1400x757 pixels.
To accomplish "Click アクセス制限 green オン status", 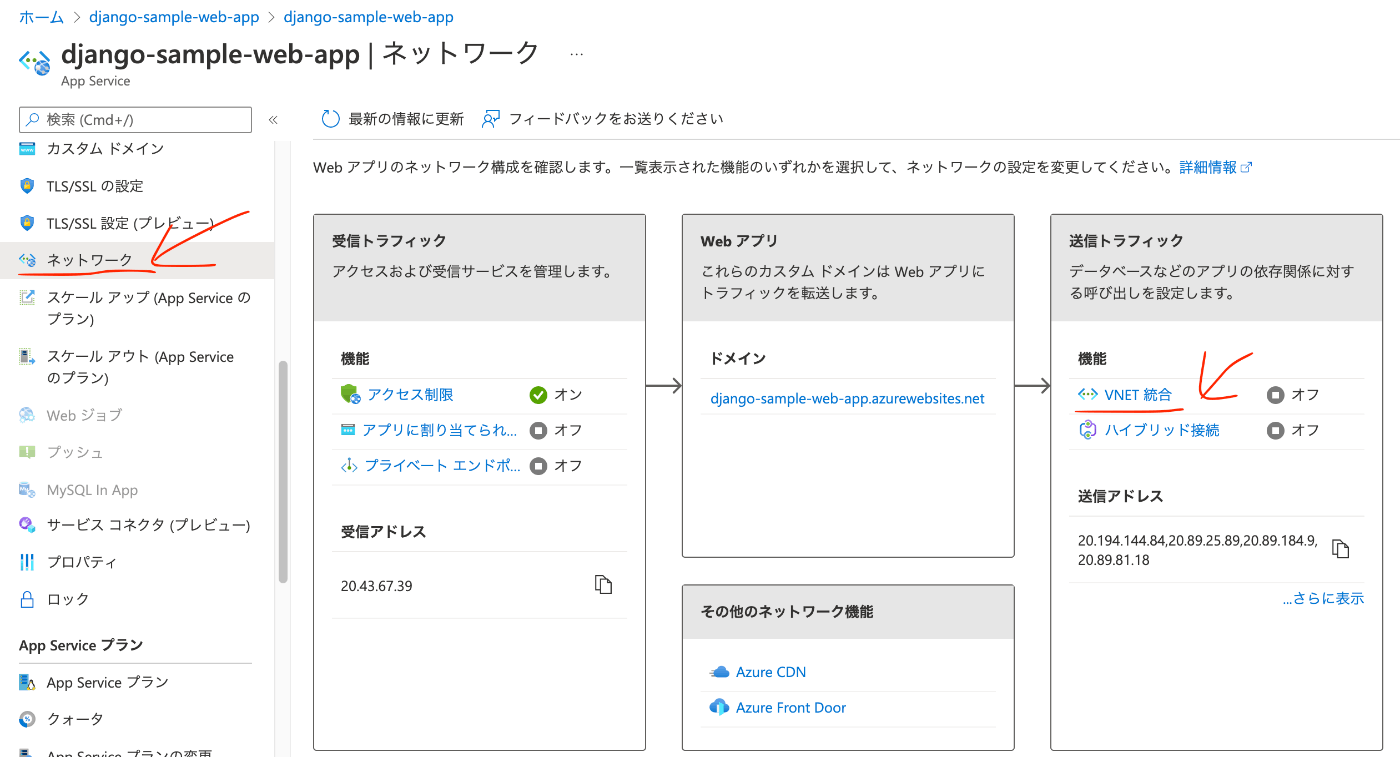I will 556,395.
